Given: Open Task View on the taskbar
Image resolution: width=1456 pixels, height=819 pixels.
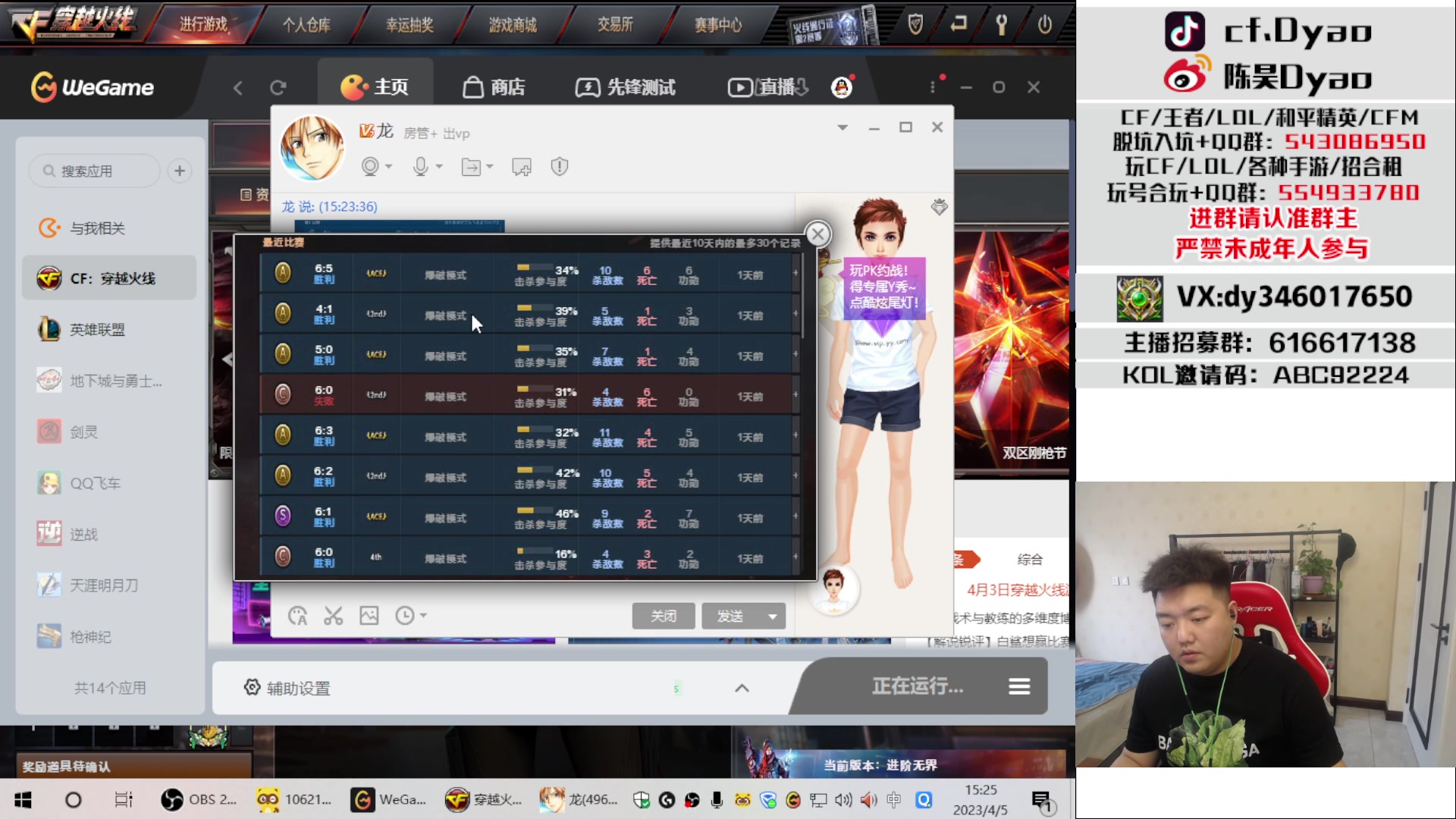Looking at the screenshot, I should tap(123, 800).
